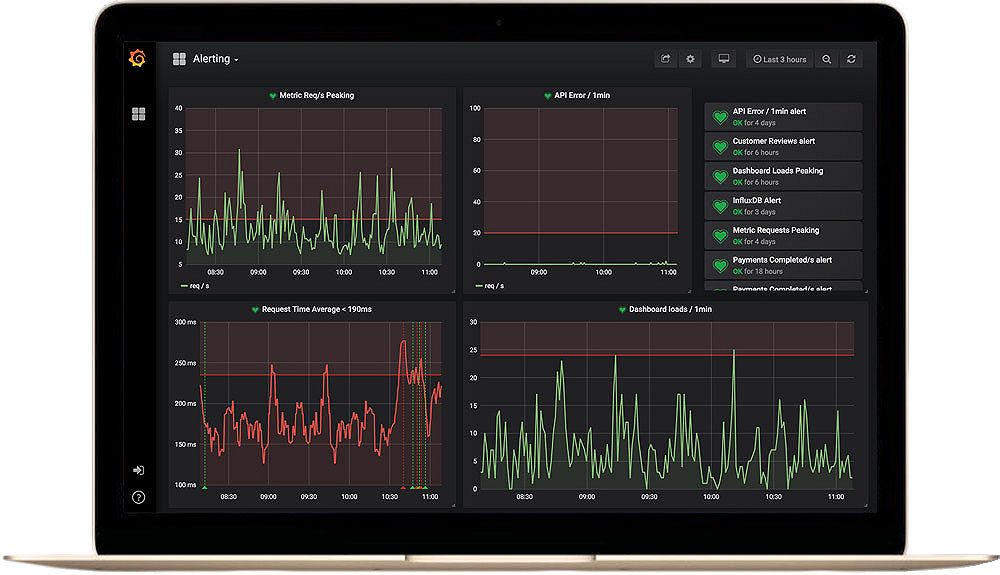Open the Metric Requests Peaking alert entry
The image size is (1000, 575).
click(x=783, y=236)
